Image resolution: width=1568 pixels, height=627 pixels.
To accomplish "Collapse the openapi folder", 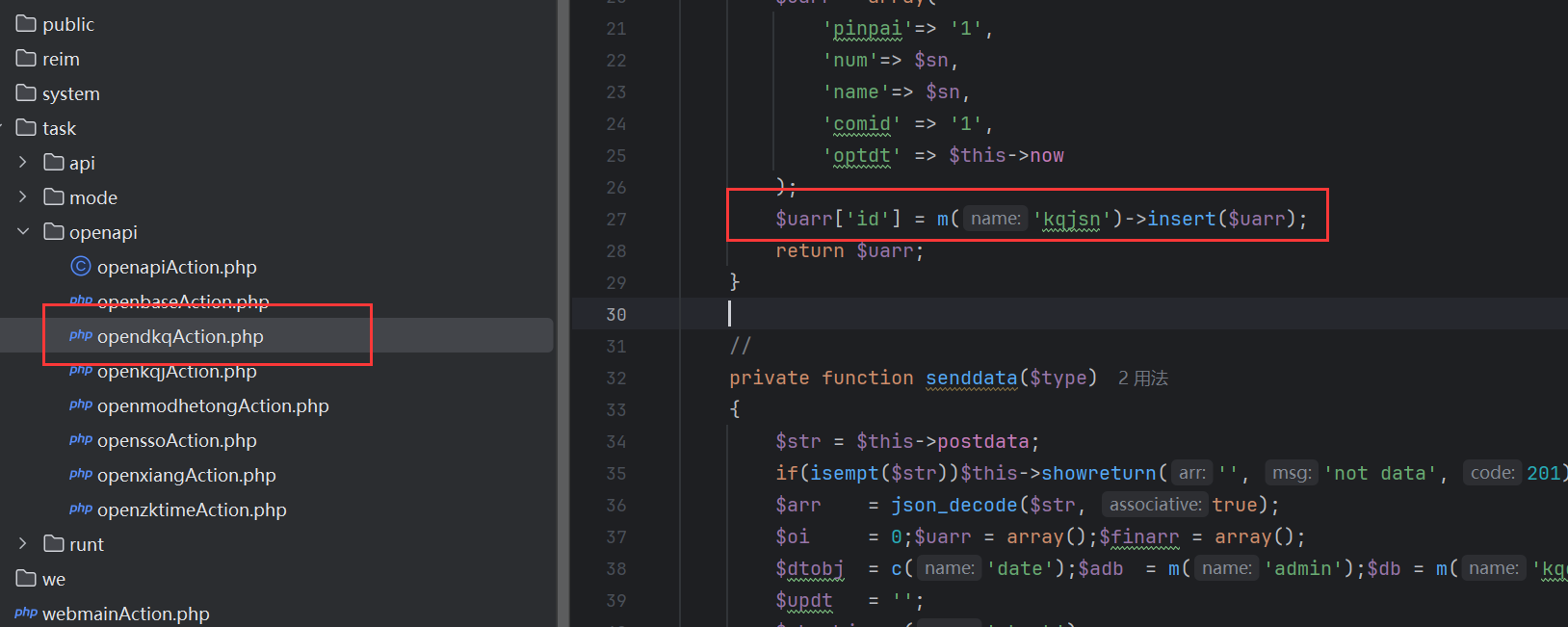I will [23, 232].
